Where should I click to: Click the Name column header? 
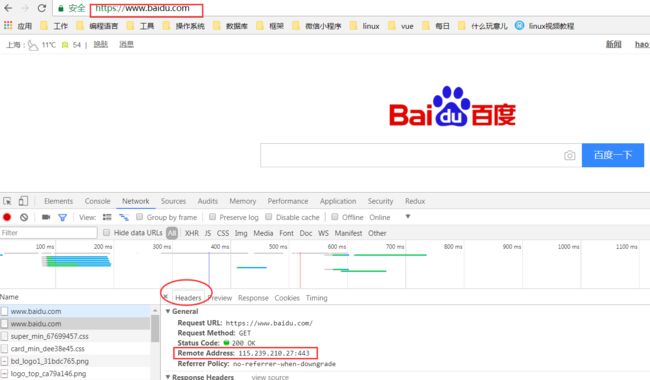9,297
